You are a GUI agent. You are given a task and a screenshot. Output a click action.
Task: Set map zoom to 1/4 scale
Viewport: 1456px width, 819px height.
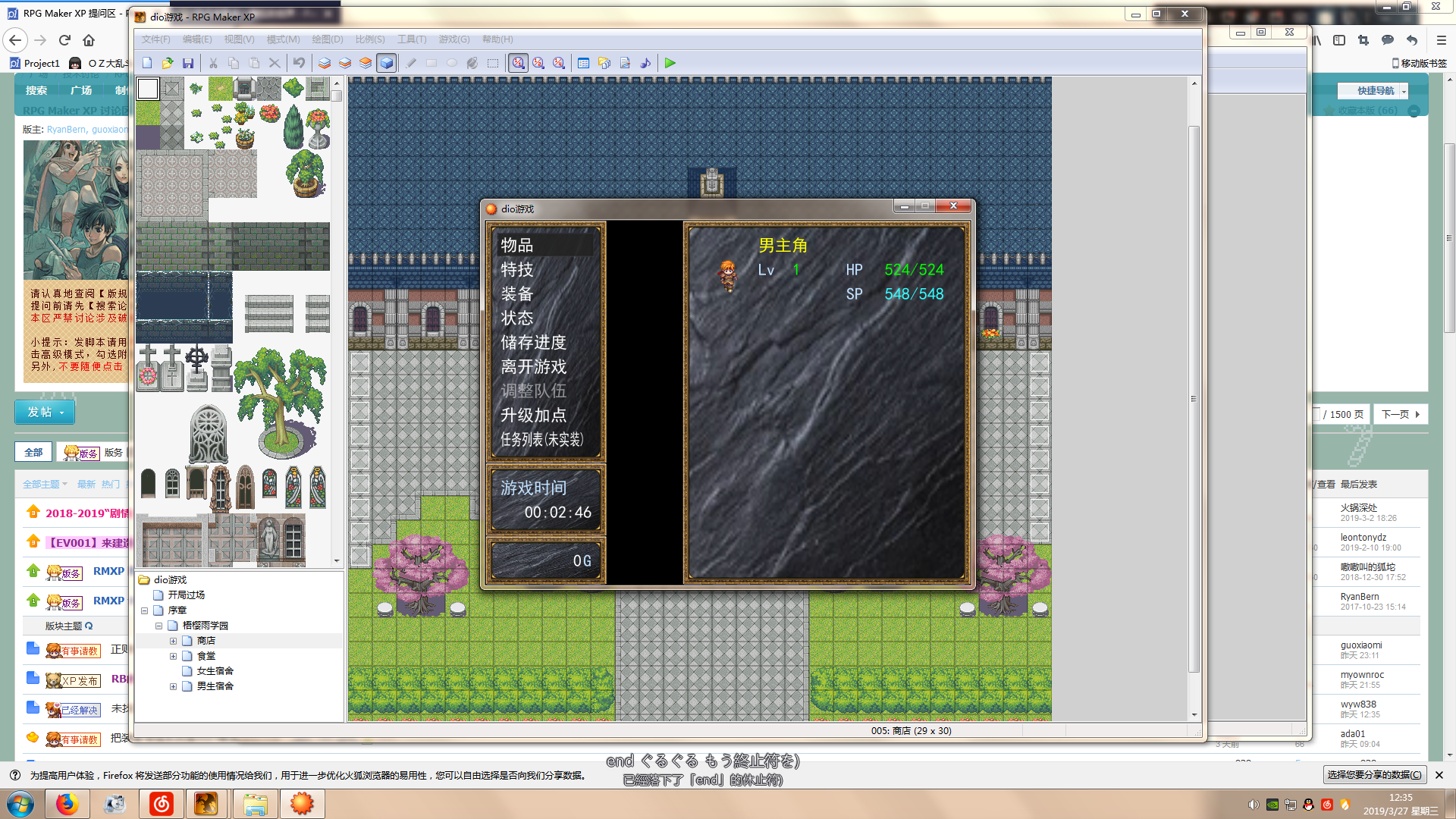coord(559,63)
